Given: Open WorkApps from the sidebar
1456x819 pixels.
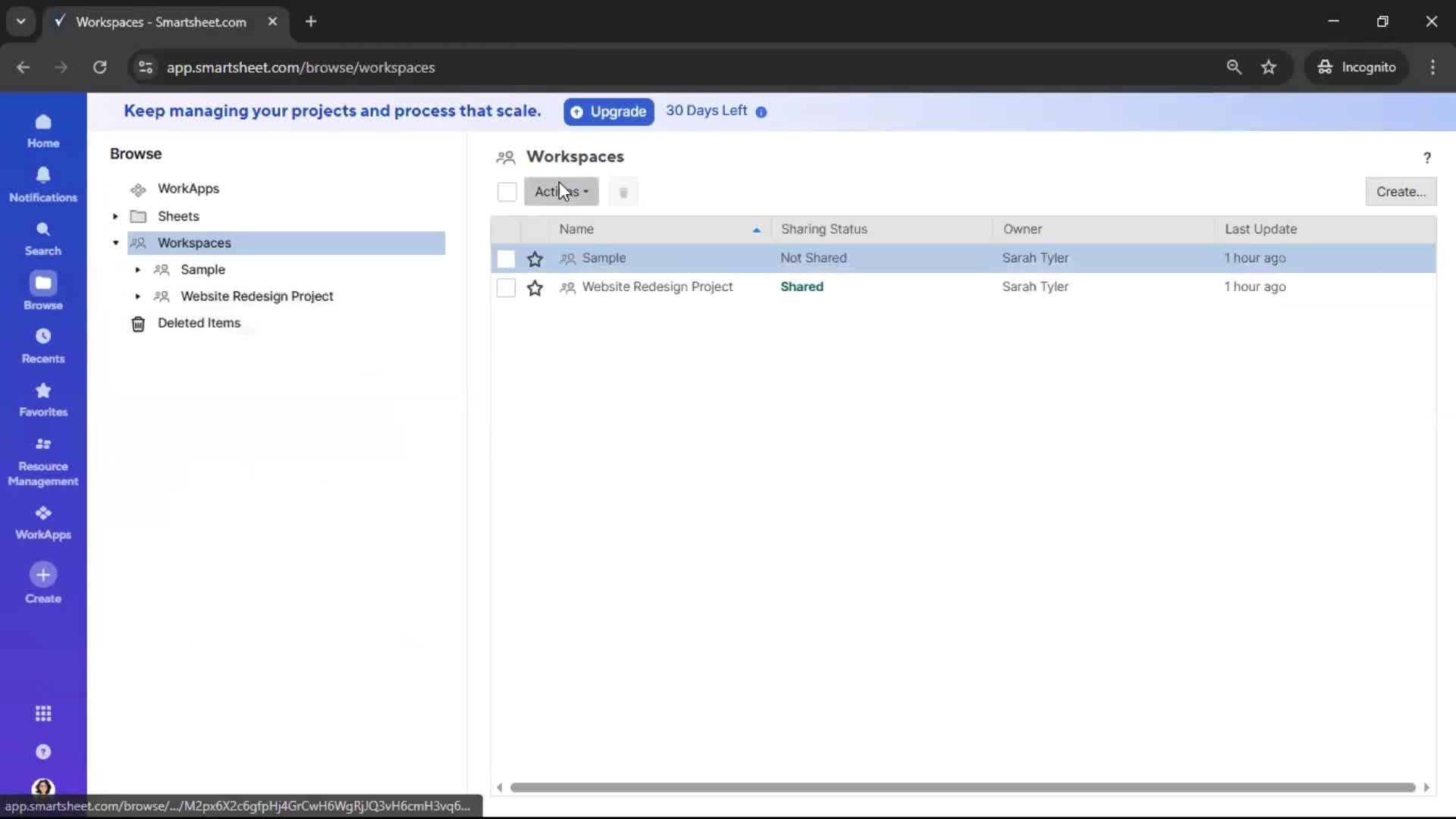Looking at the screenshot, I should coord(43,522).
